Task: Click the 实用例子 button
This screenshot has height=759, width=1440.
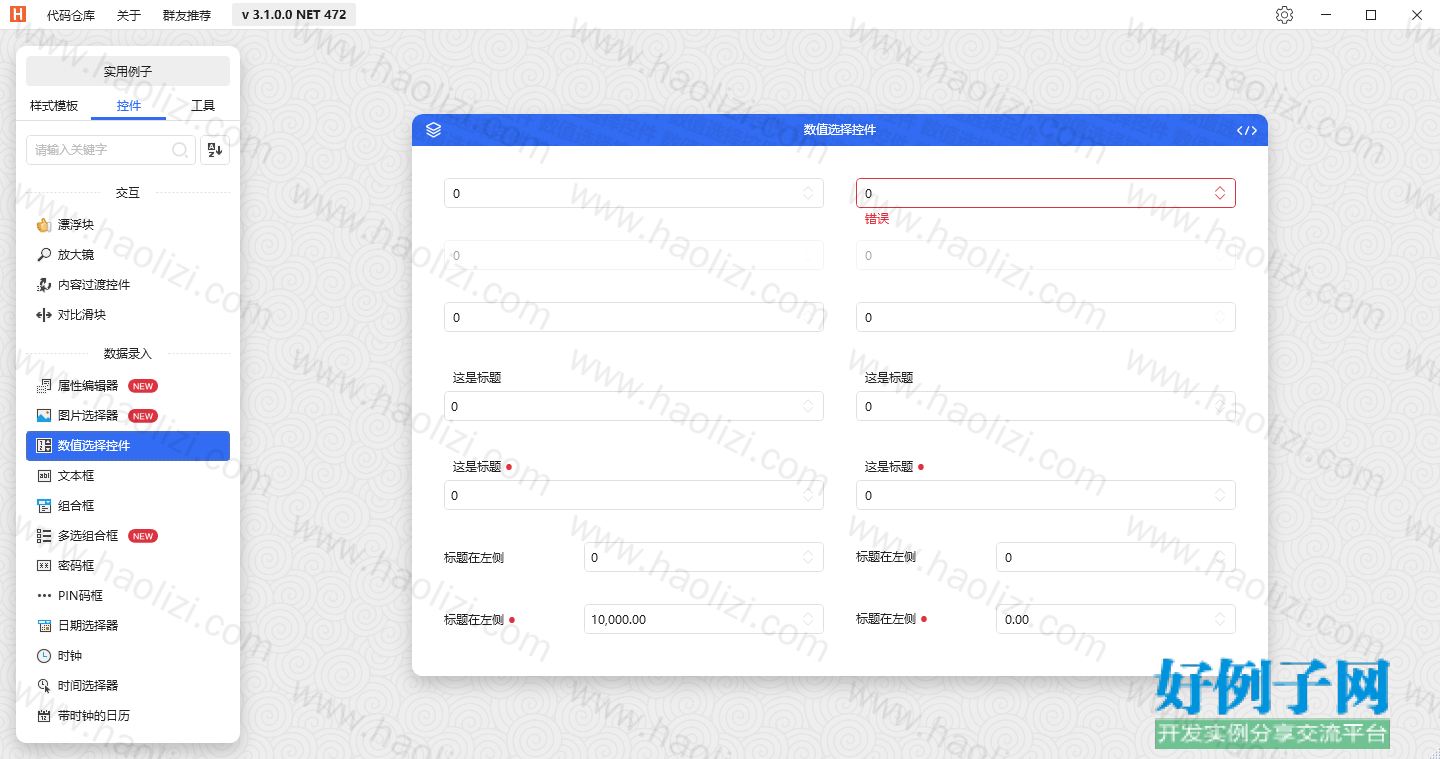Action: point(128,71)
